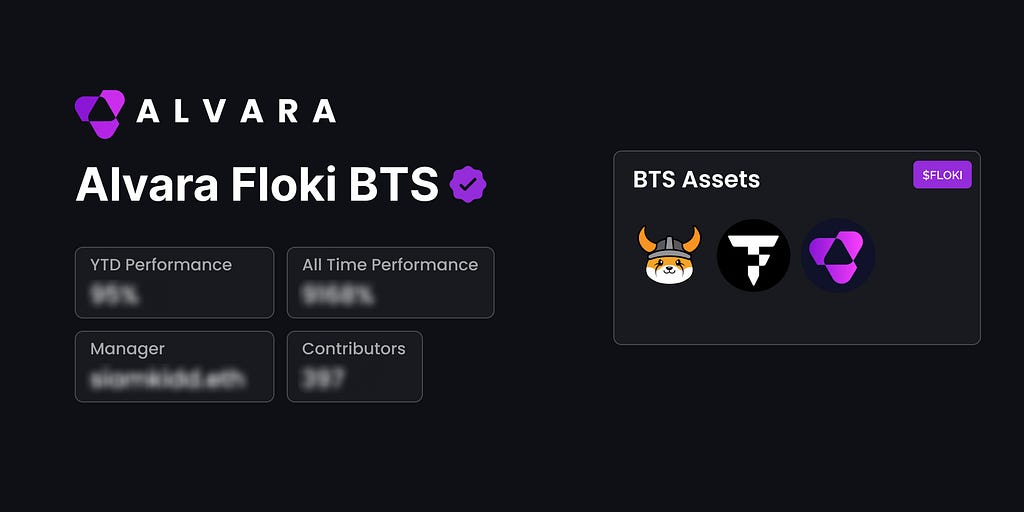Click the blurred All Time Performance value
Image resolution: width=1024 pixels, height=512 pixels.
(x=338, y=296)
